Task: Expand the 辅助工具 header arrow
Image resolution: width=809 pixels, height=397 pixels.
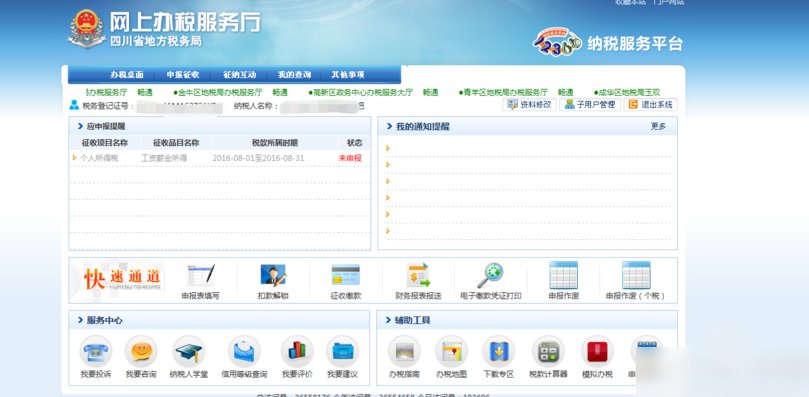Action: click(x=389, y=321)
